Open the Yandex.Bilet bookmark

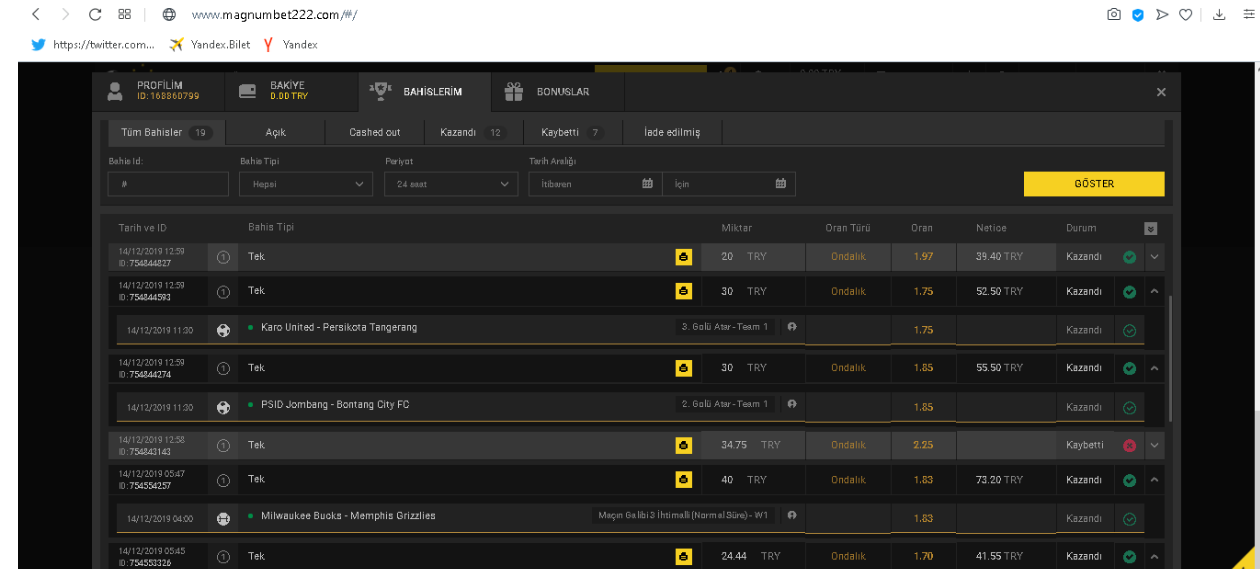point(209,44)
